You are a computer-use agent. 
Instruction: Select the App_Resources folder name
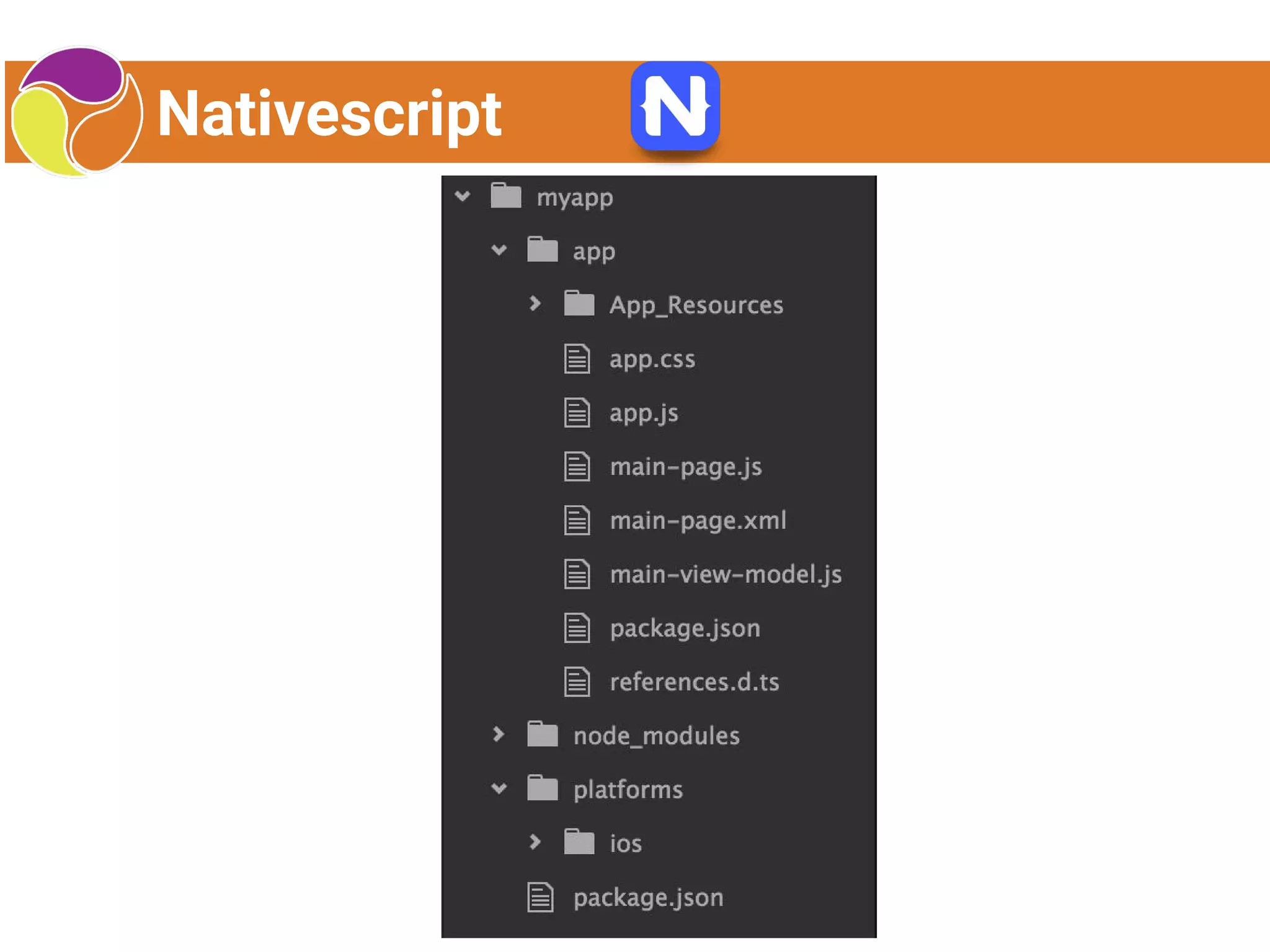tap(696, 306)
